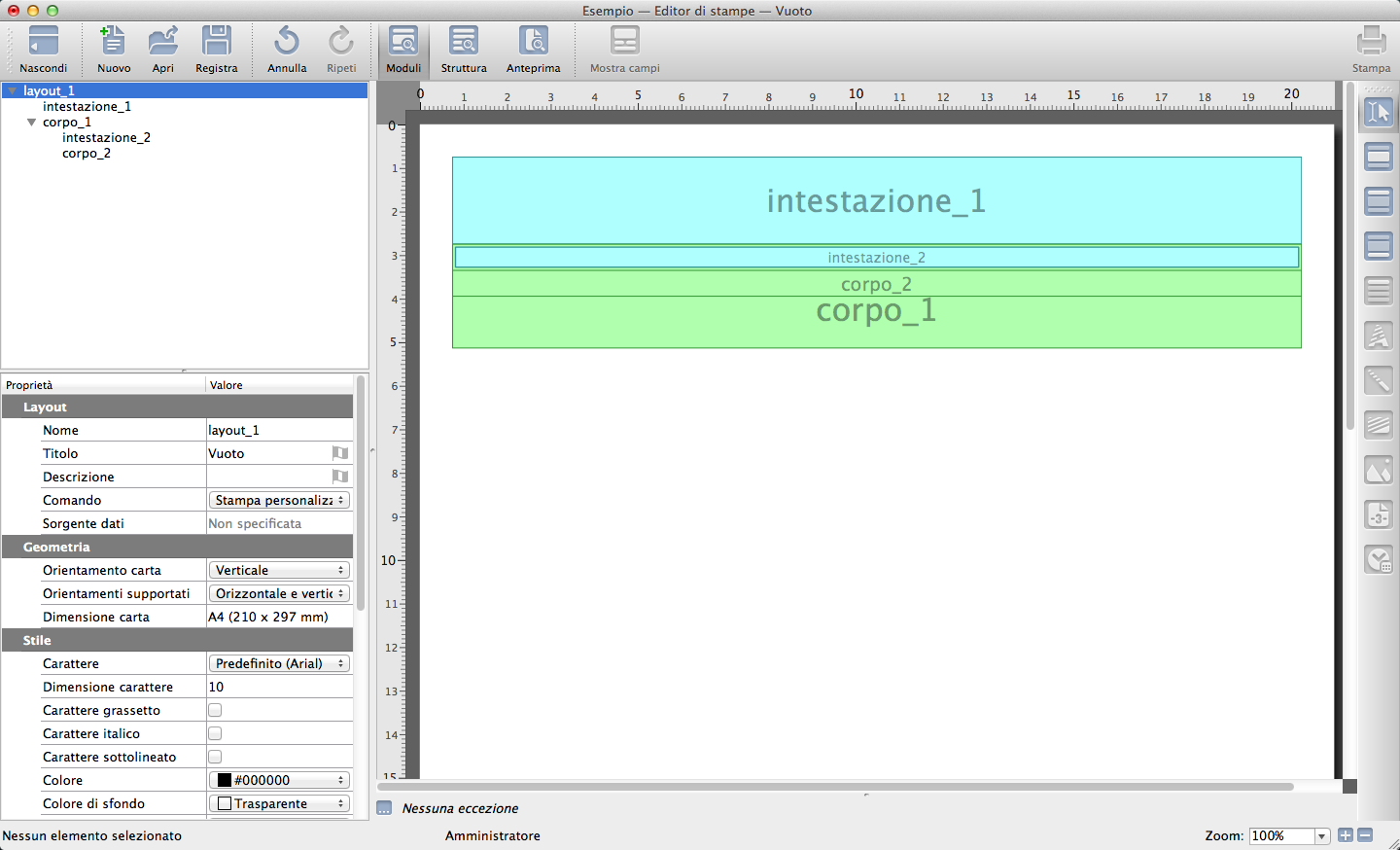Click the Stampa printer icon

[1371, 43]
